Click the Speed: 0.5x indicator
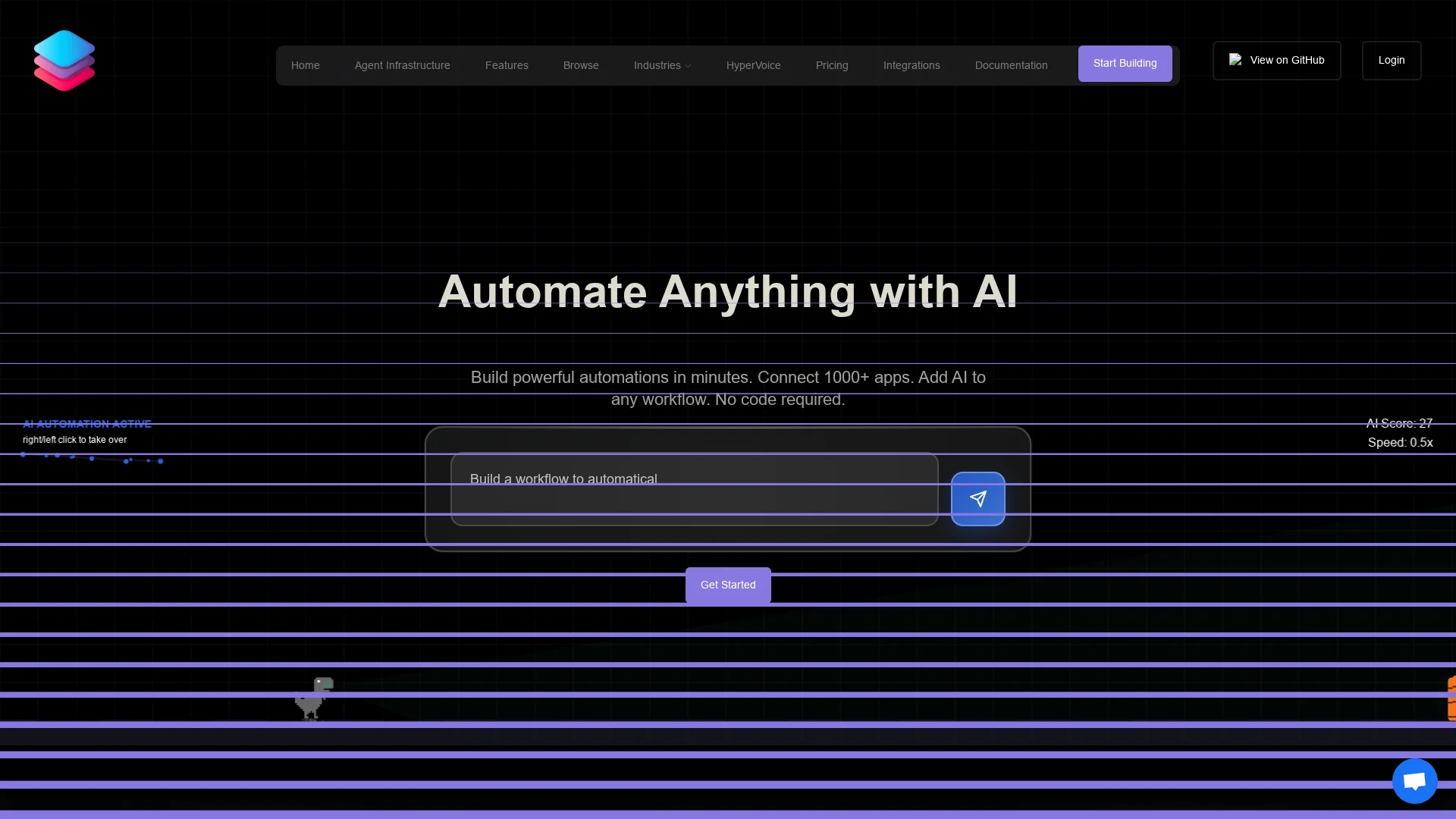 pyautogui.click(x=1401, y=442)
